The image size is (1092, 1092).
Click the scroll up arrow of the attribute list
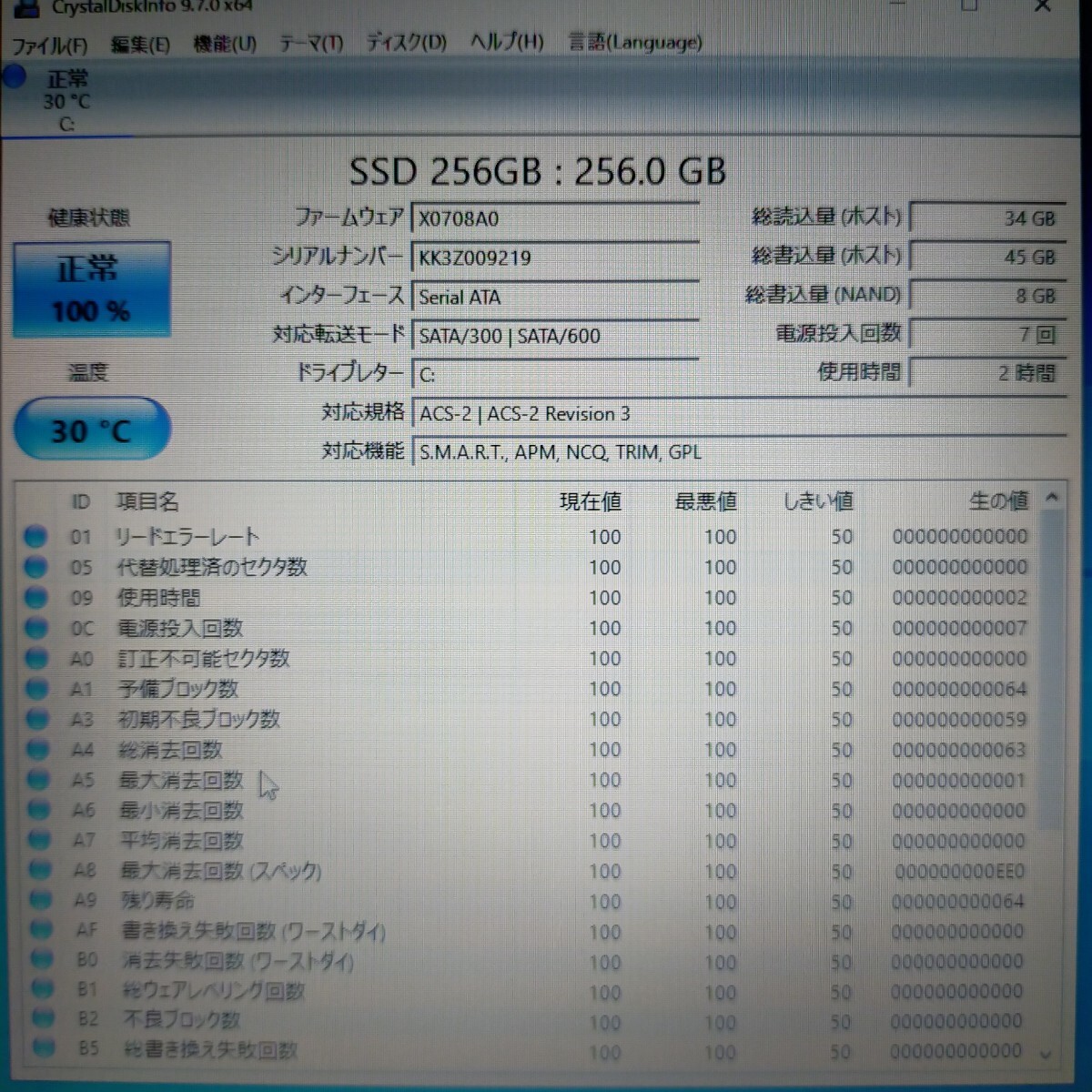tap(1052, 498)
